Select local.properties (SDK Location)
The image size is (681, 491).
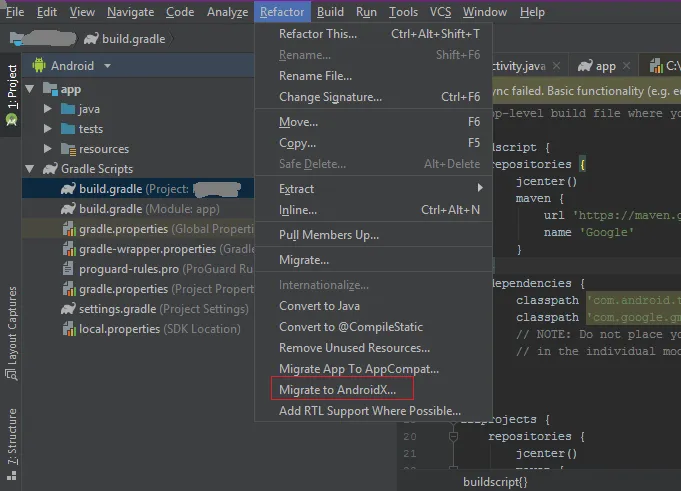point(138,329)
